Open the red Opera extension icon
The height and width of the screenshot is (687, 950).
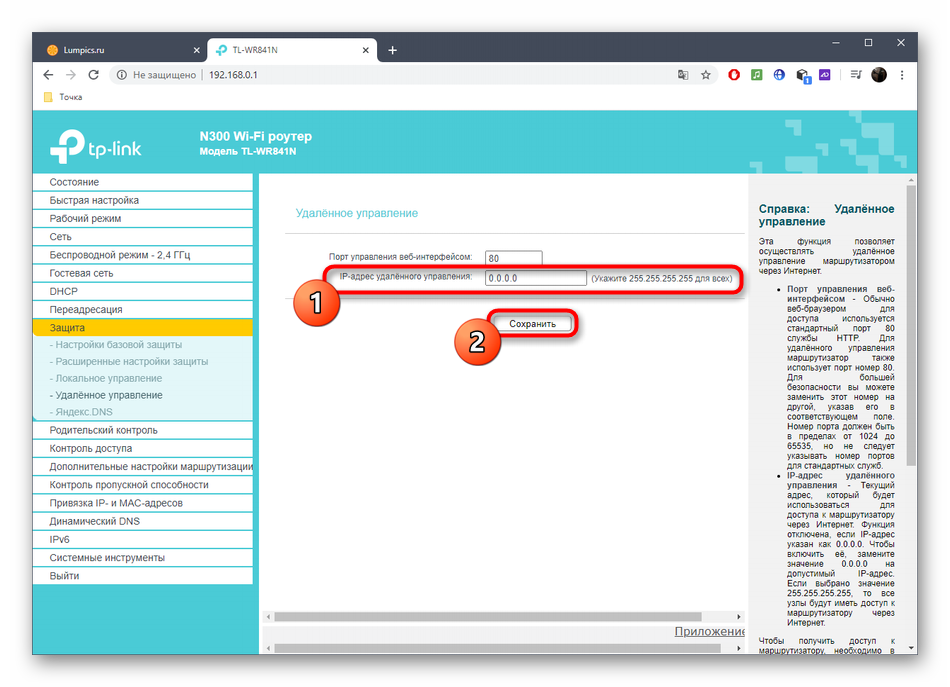[734, 75]
